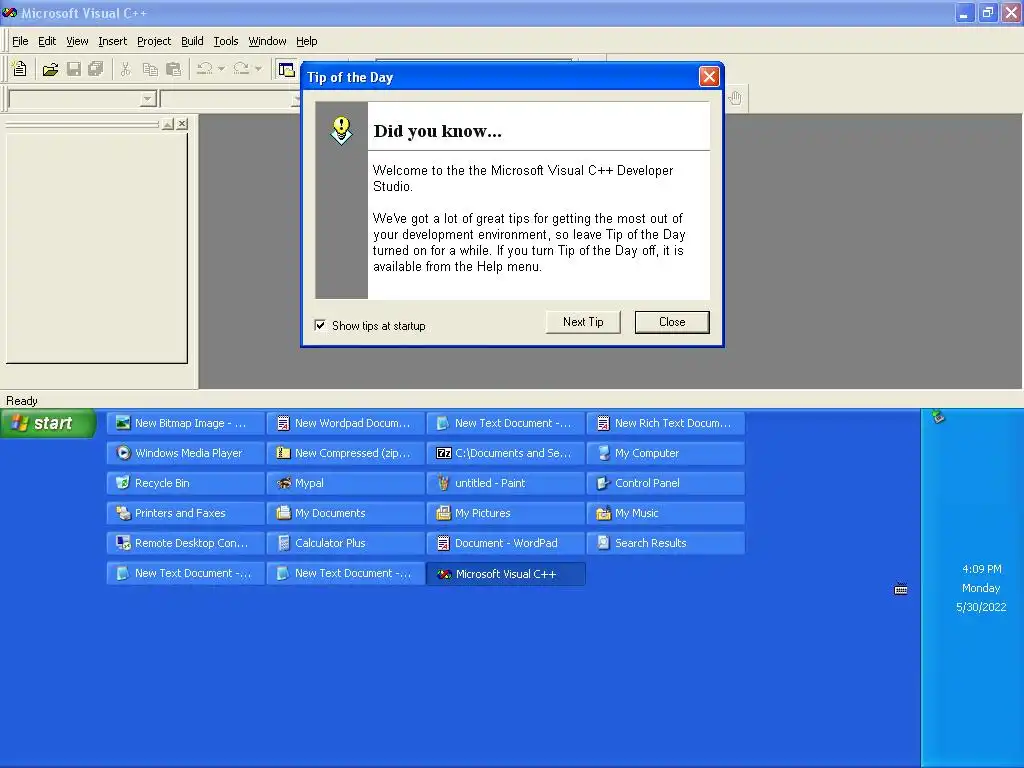Click the lightbulb tip icon in dialog
The height and width of the screenshot is (768, 1024).
pyautogui.click(x=341, y=130)
